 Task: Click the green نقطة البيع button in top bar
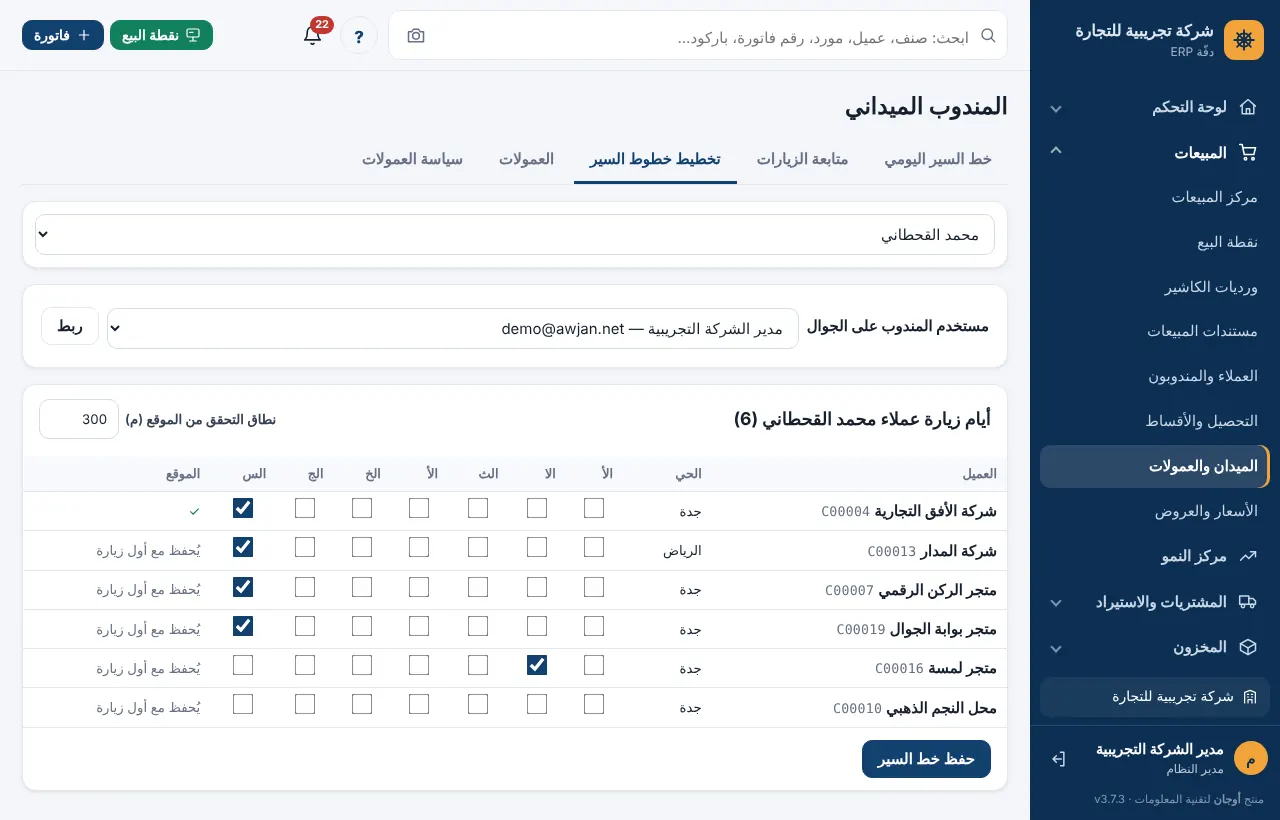coord(161,35)
